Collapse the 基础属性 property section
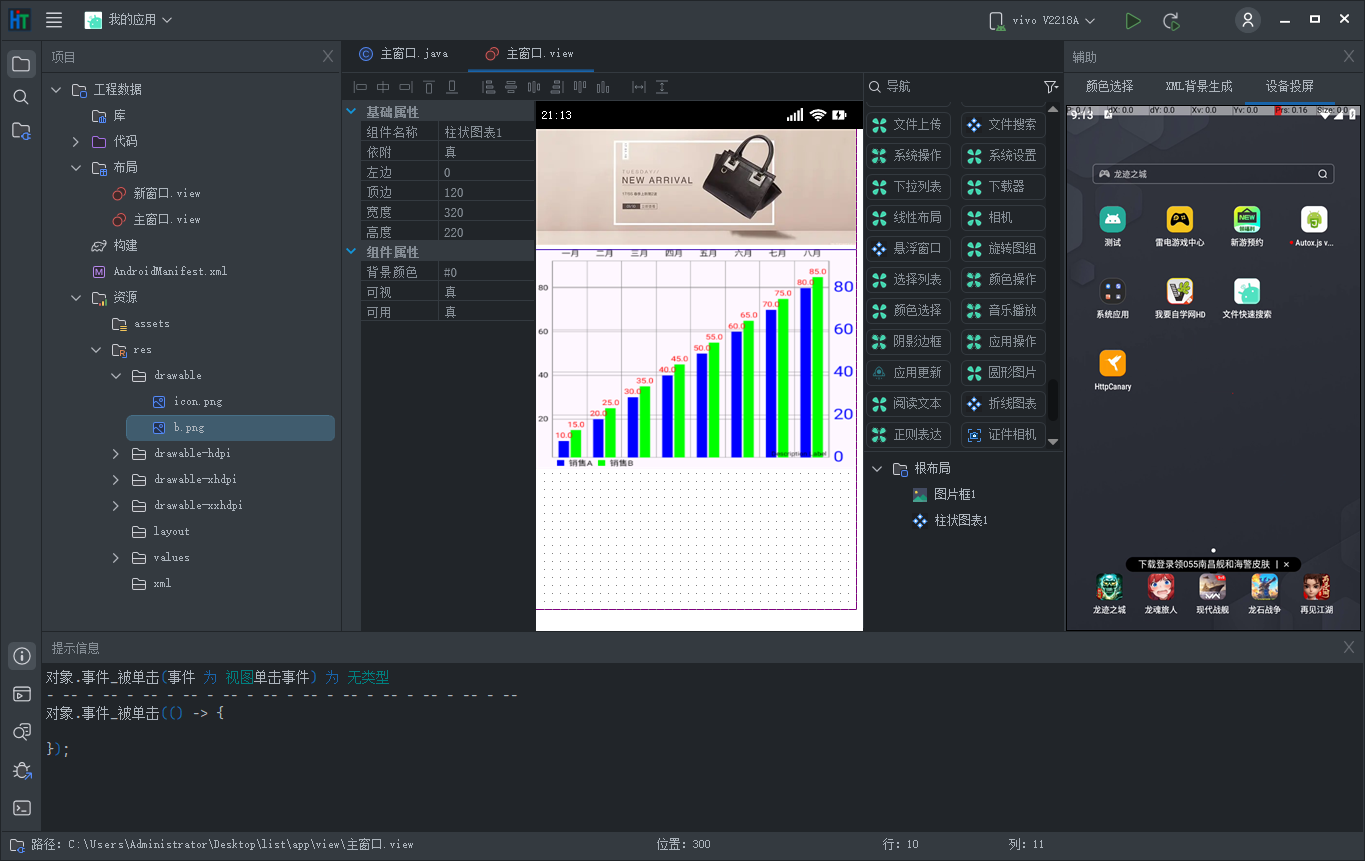The height and width of the screenshot is (861, 1365). pos(351,112)
